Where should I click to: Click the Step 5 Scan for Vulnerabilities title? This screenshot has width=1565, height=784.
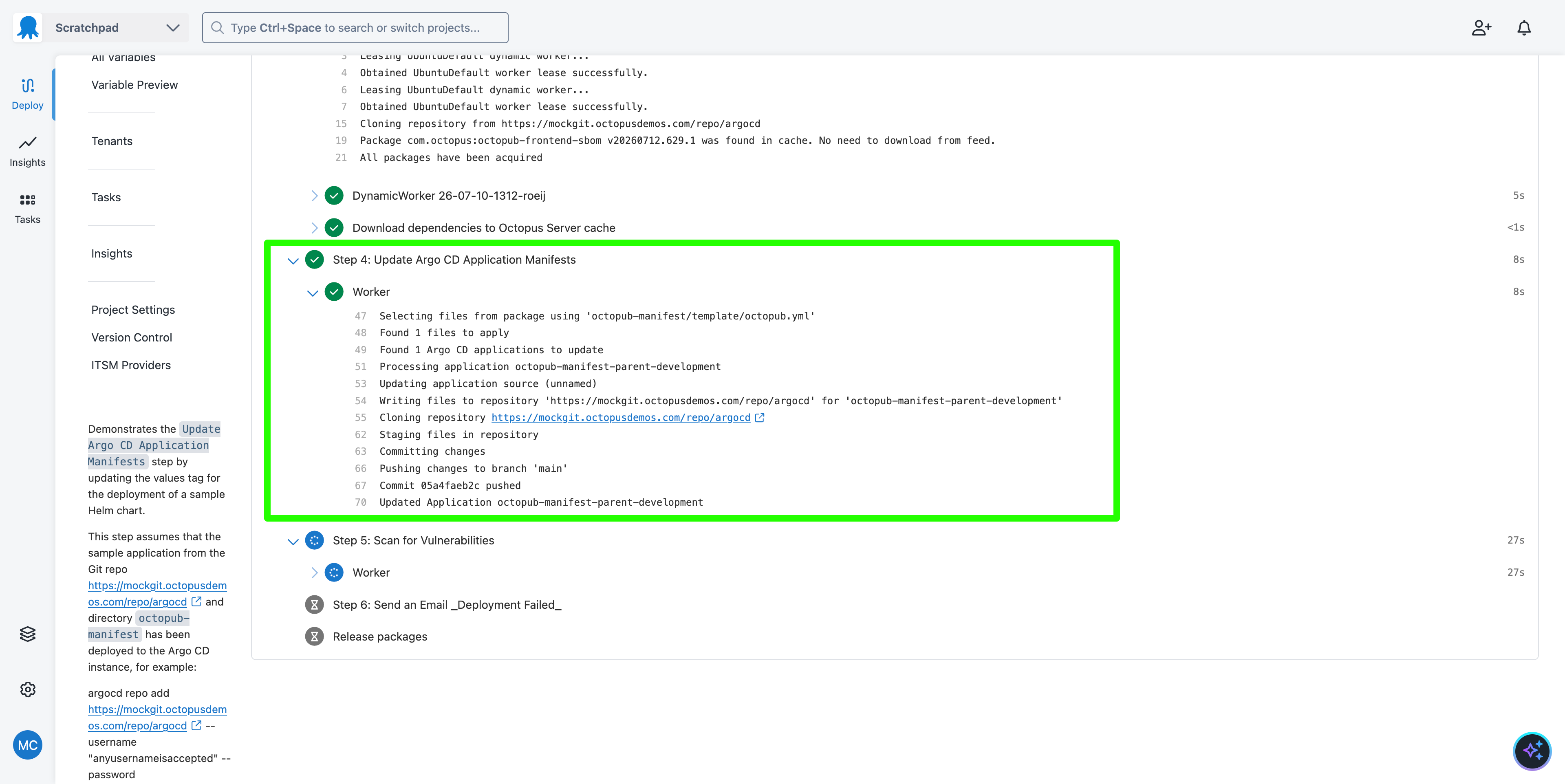click(x=413, y=540)
